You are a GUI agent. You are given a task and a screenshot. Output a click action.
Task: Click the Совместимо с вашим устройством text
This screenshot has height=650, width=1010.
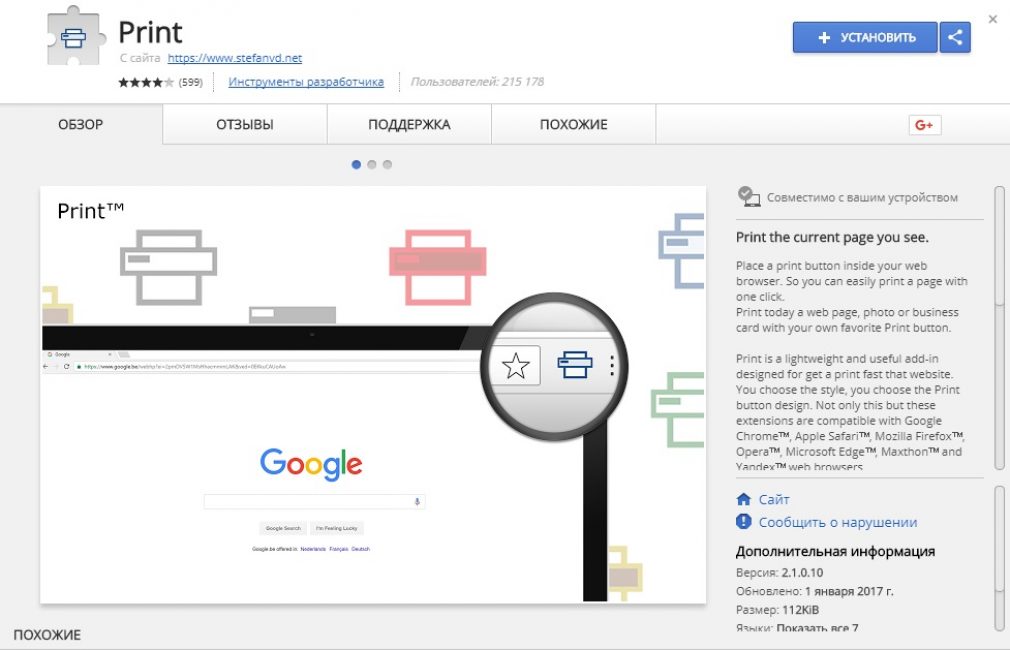pos(862,198)
